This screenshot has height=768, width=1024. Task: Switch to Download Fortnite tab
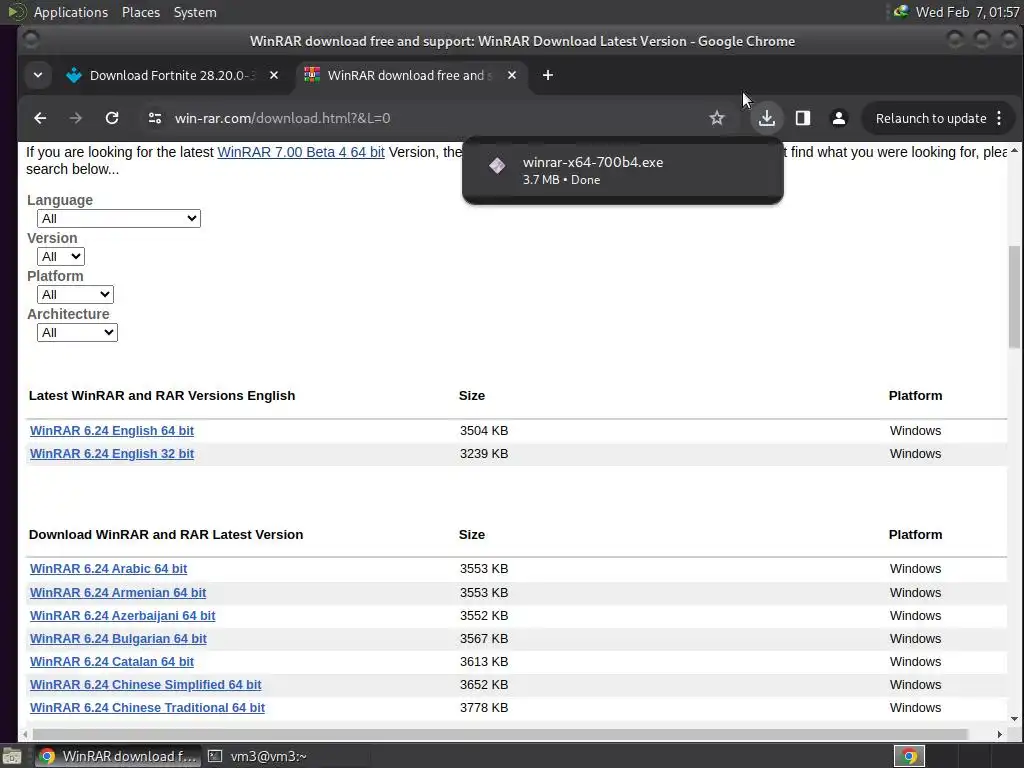[x=173, y=75]
